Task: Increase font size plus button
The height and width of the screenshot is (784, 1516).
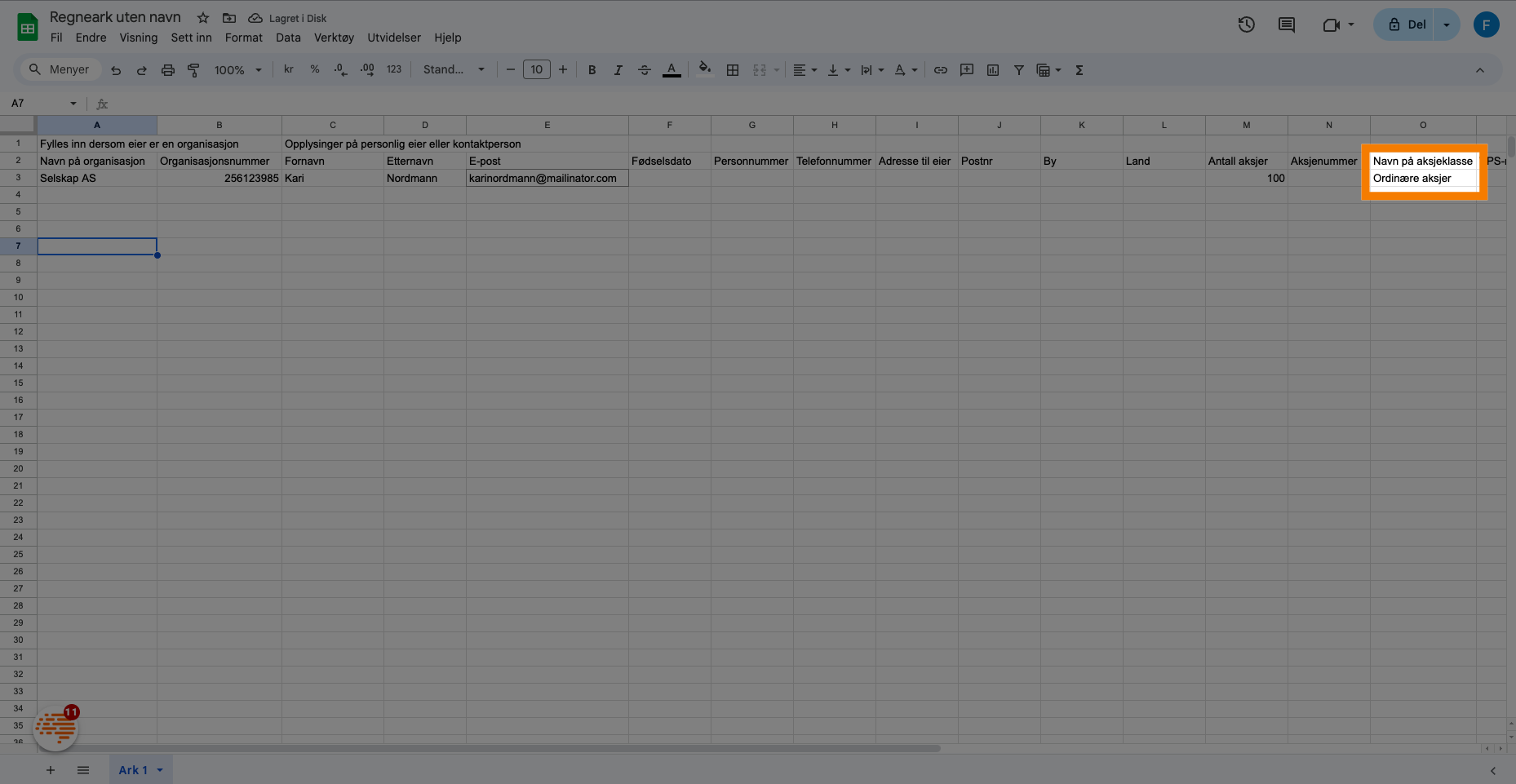Action: tap(563, 70)
